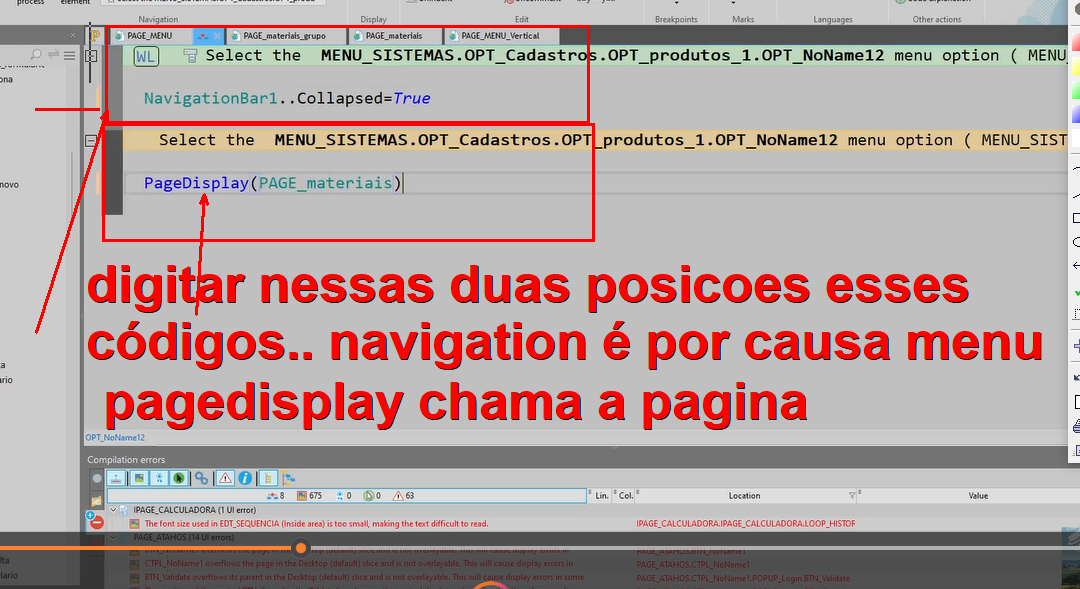
Task: Select the IPAGE_CALCULADORA (1 UI error) row
Action: pyautogui.click(x=195, y=510)
